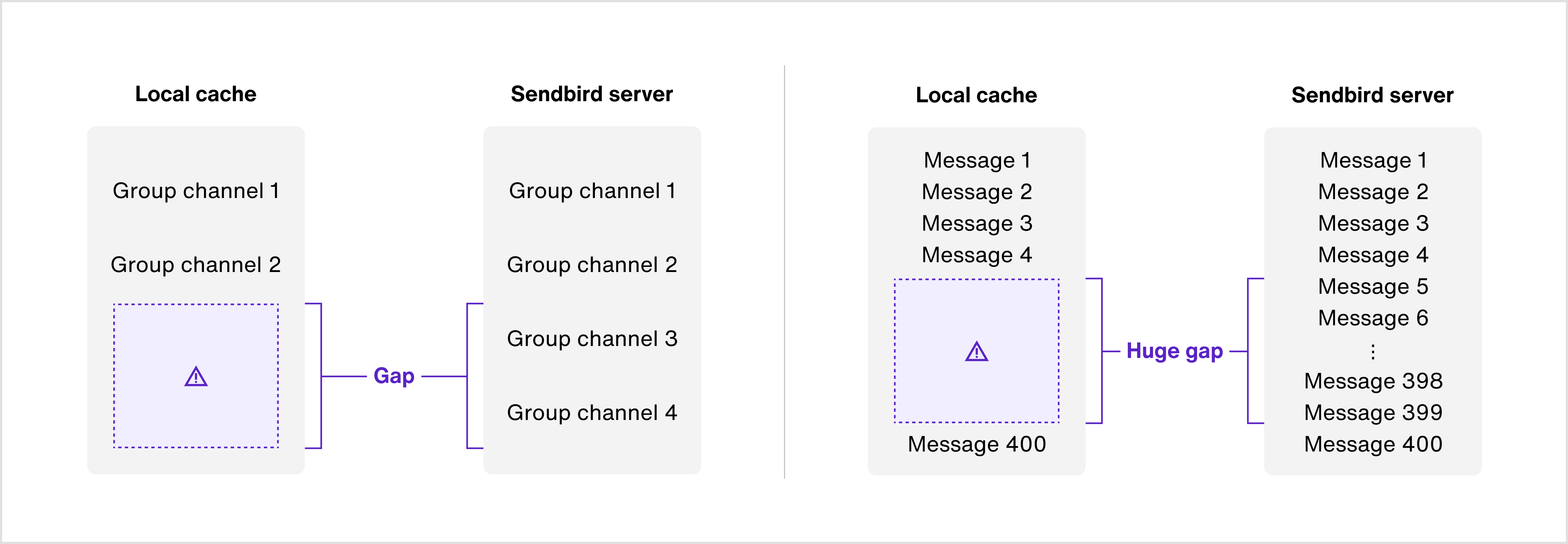
Task: Click Message 3 on the Sendbird server
Action: click(x=1373, y=223)
